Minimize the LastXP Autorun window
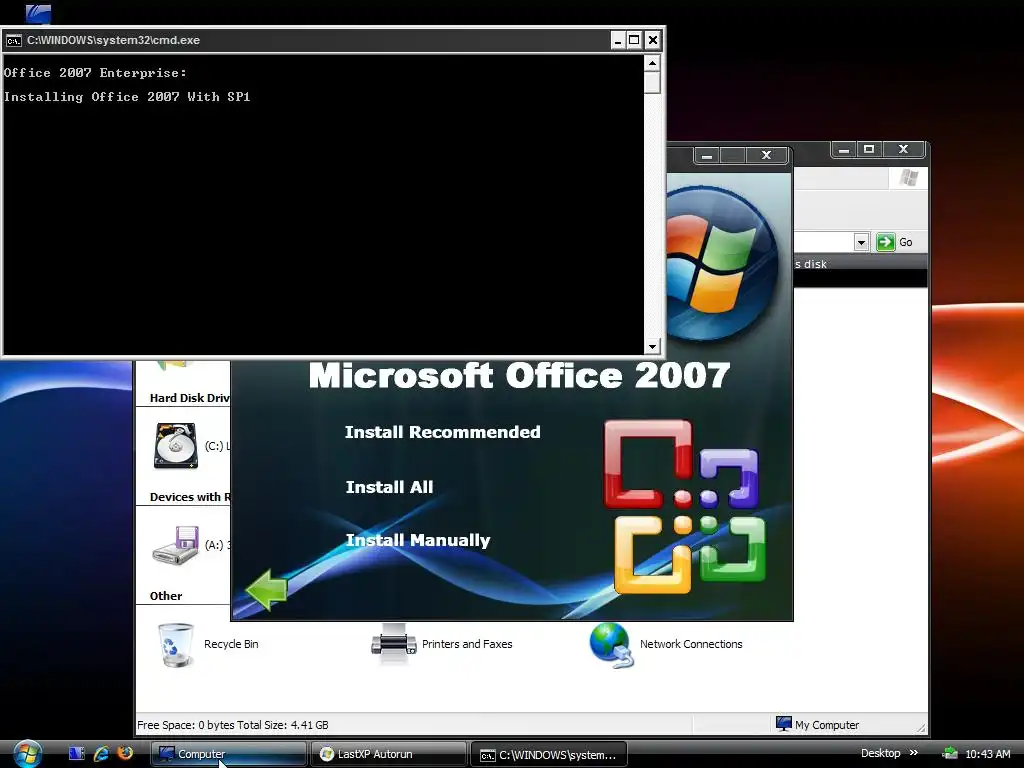This screenshot has height=768, width=1024. (707, 155)
